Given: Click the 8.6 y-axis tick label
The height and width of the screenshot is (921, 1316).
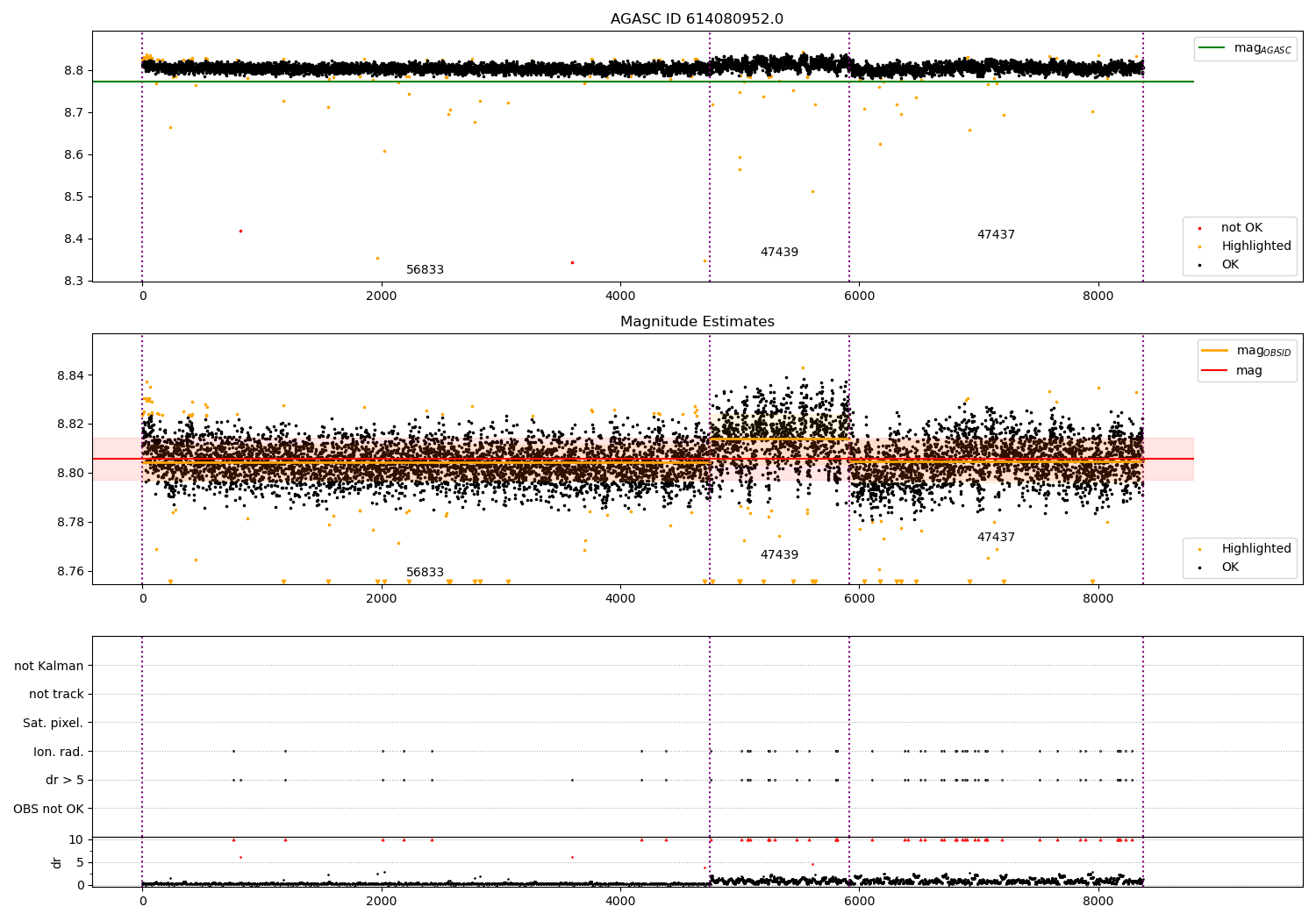Looking at the screenshot, I should 74,155.
